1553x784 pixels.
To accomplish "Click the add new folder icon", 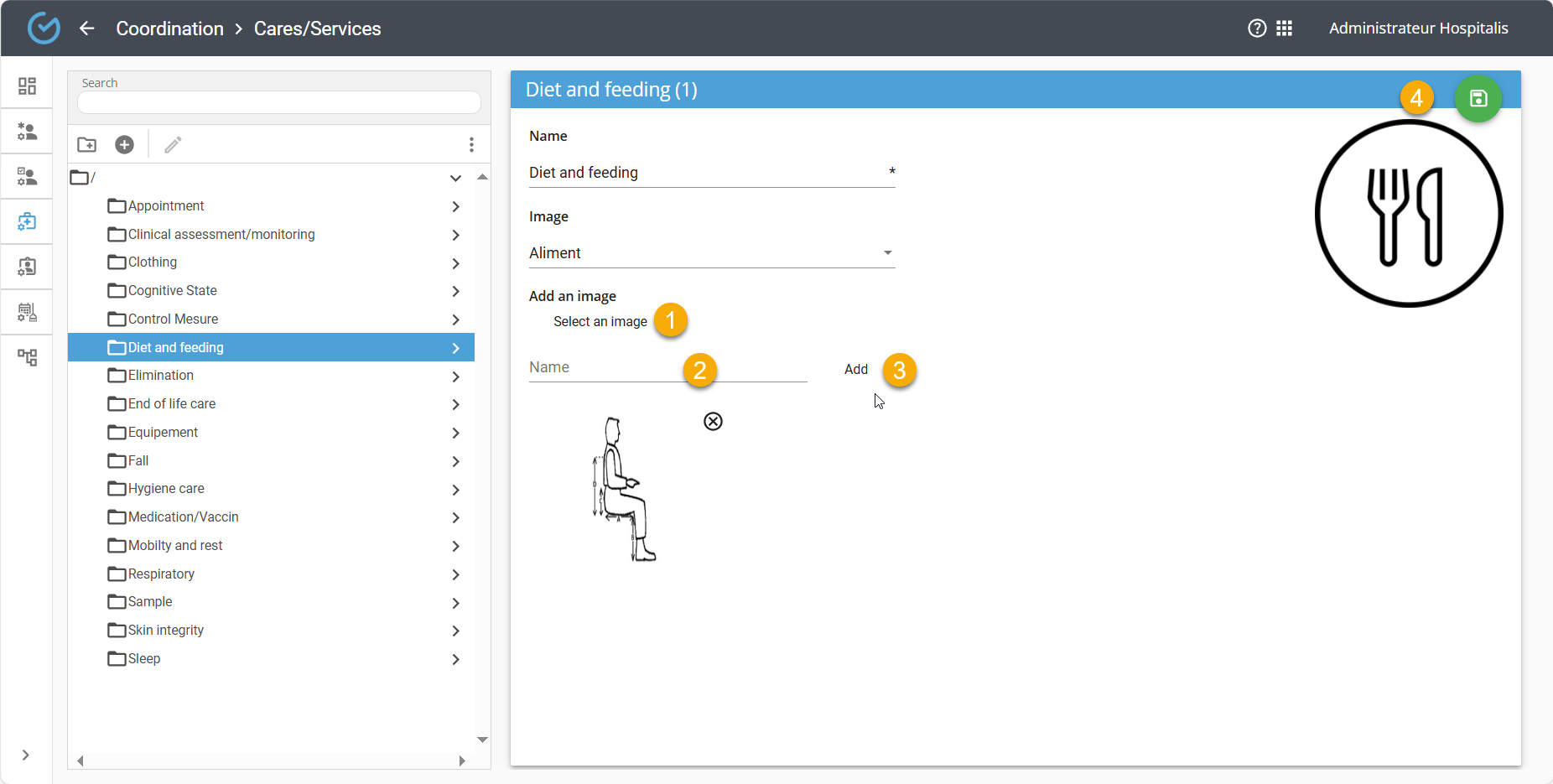I will [87, 145].
